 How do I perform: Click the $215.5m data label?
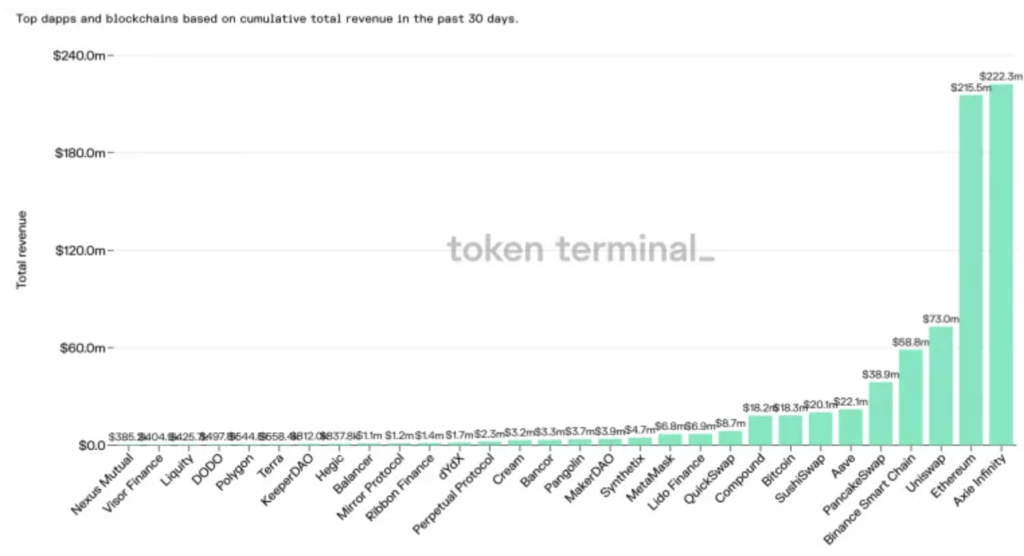(x=970, y=88)
